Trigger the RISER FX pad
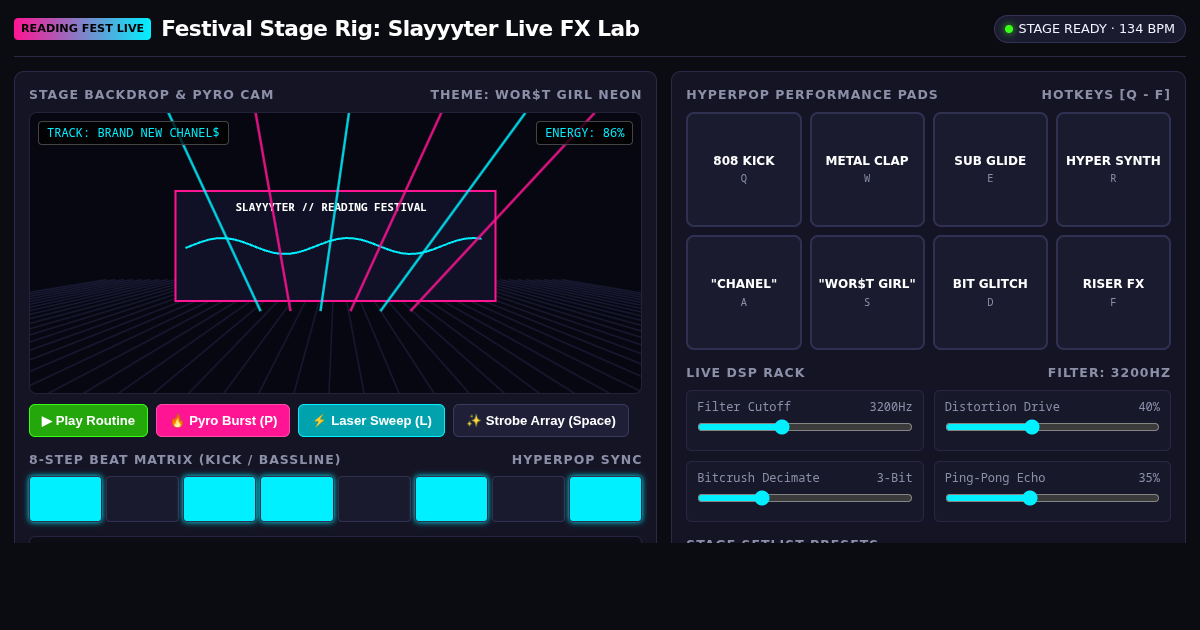Viewport: 1200px width, 630px height. pyautogui.click(x=1113, y=292)
